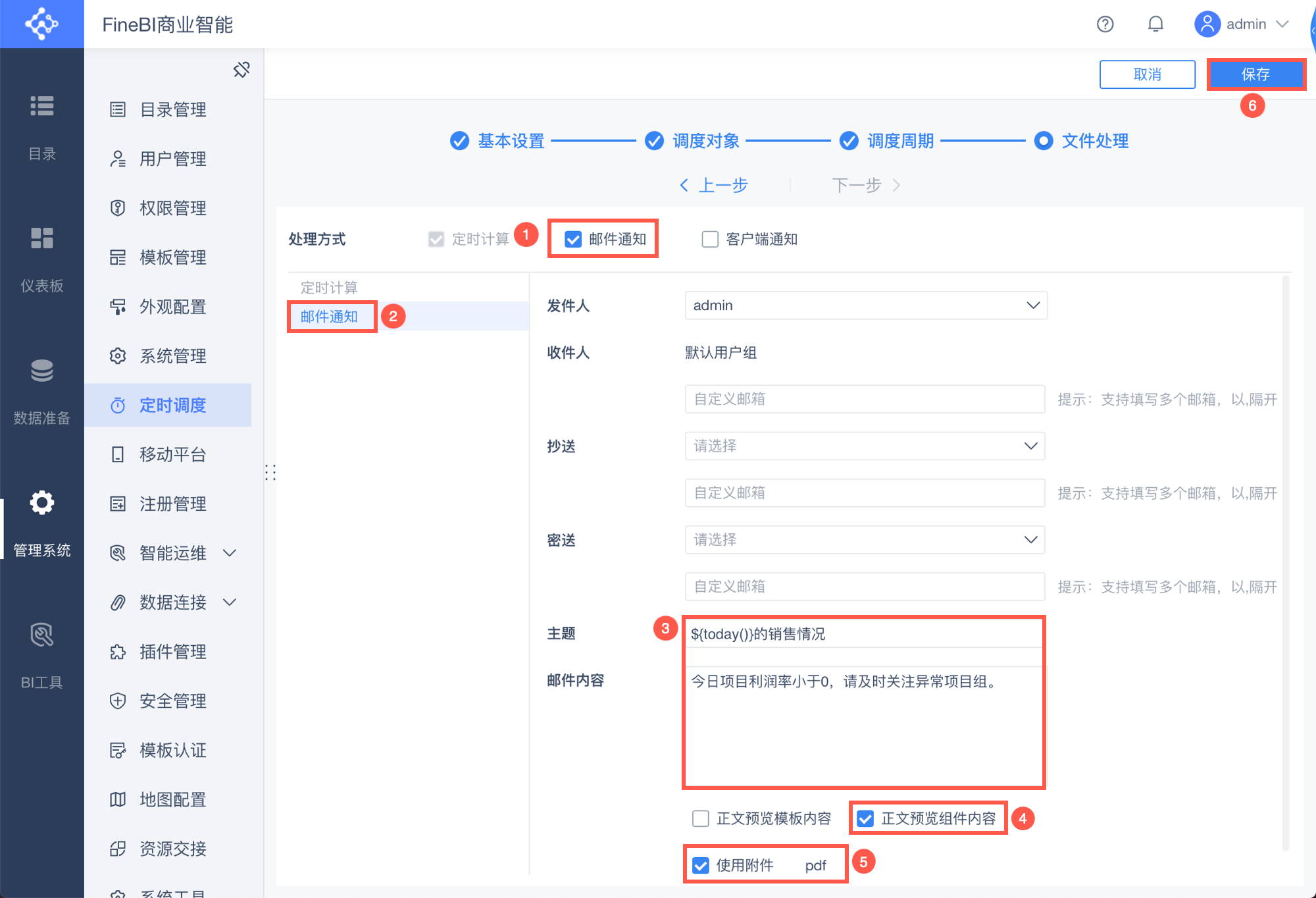Screen dimensions: 1316x898
Task: Enable the 客户端通知 checkbox
Action: pos(710,239)
